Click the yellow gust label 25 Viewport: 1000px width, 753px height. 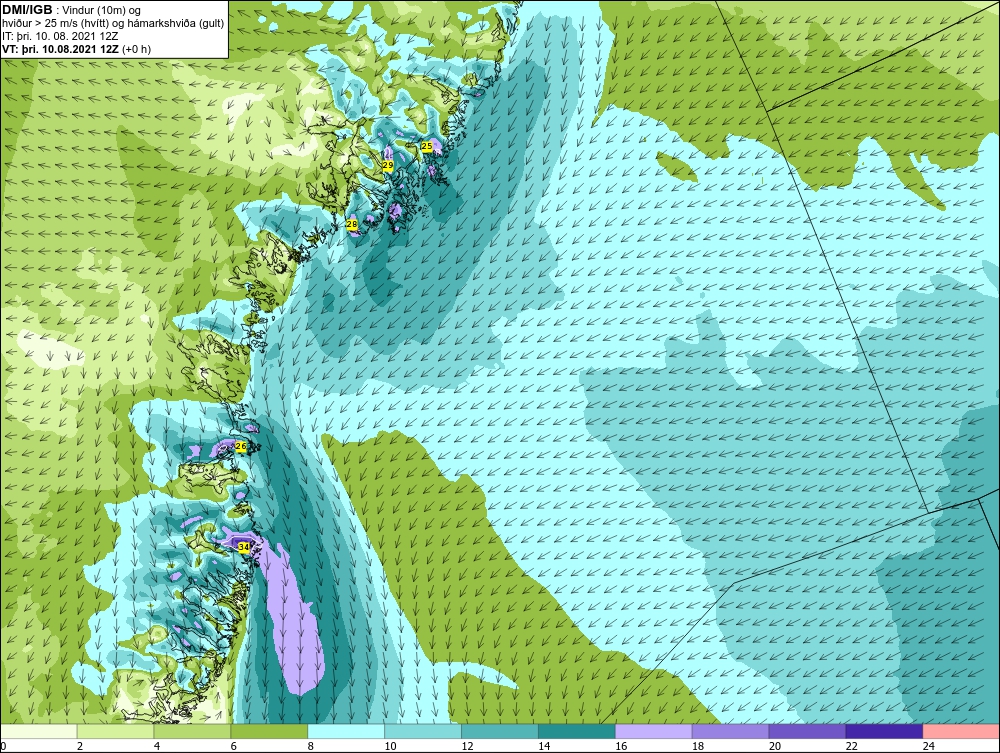pyautogui.click(x=427, y=146)
